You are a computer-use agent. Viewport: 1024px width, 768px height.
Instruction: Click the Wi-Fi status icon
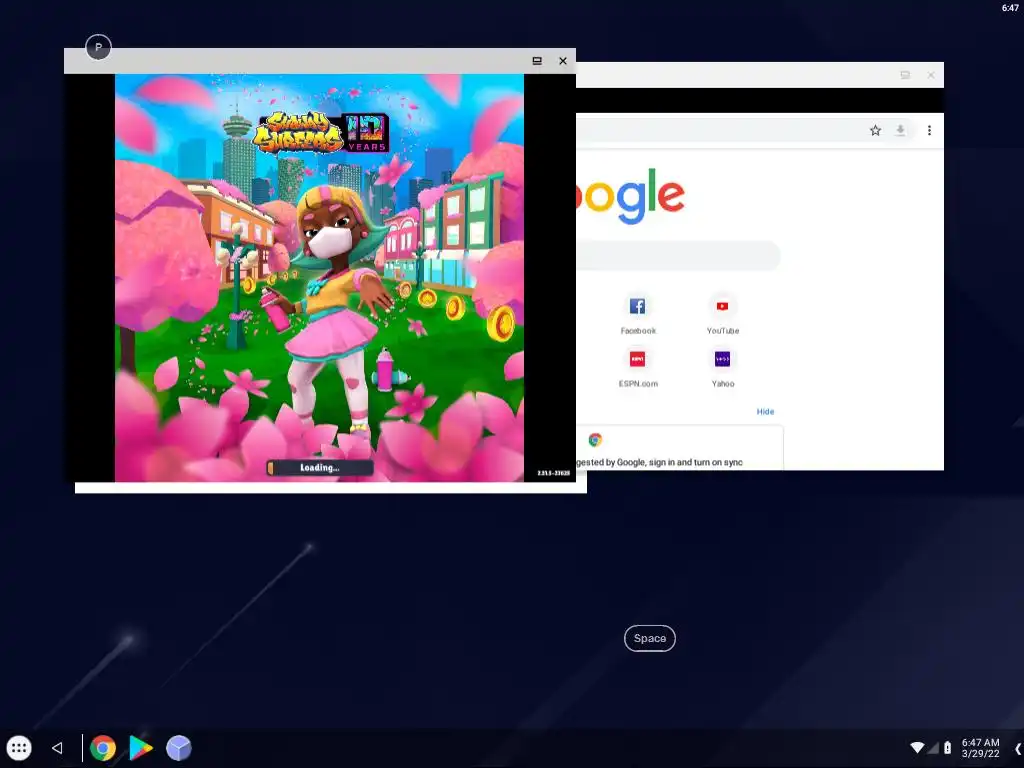[917, 747]
